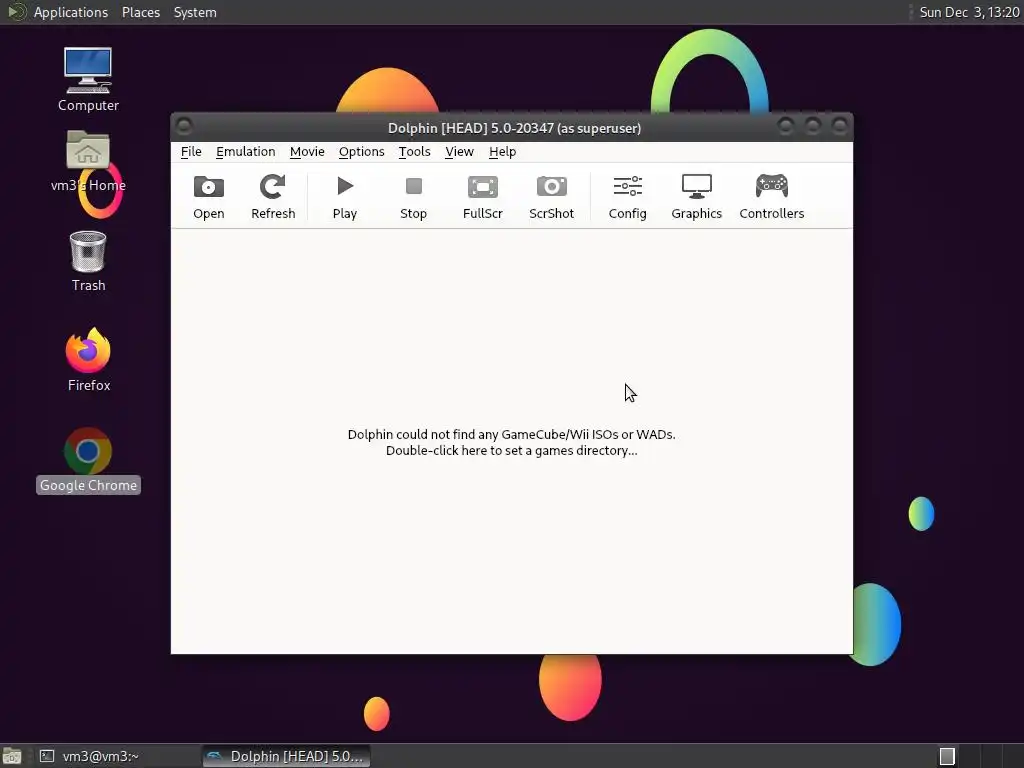The height and width of the screenshot is (768, 1024).
Task: Open the Controllers settings
Action: (x=772, y=197)
